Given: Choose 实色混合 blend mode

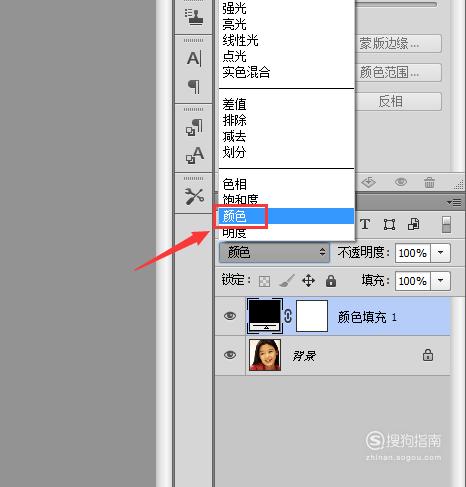Looking at the screenshot, I should (287, 72).
